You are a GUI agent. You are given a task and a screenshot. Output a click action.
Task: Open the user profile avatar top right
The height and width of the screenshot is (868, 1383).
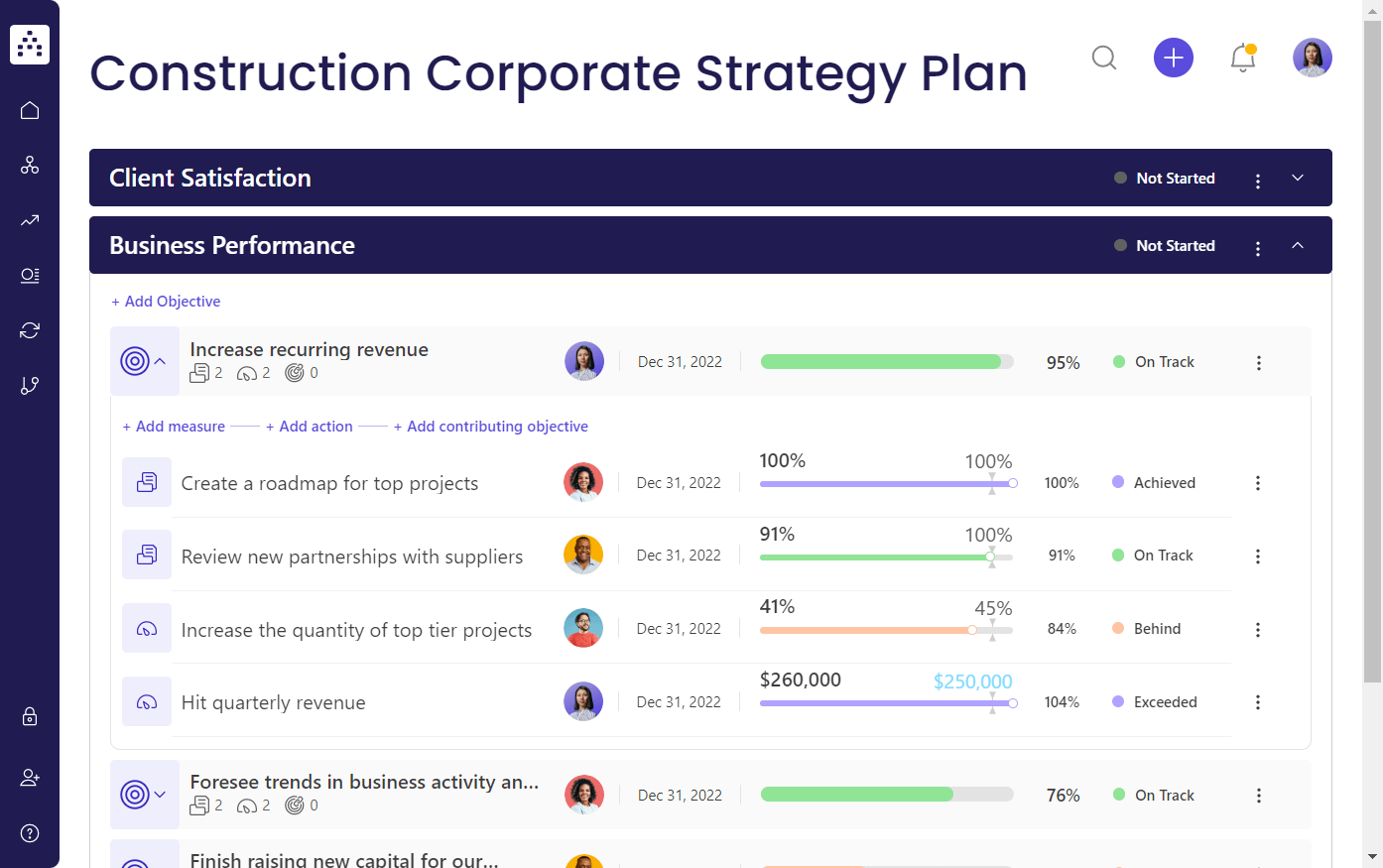click(x=1312, y=58)
